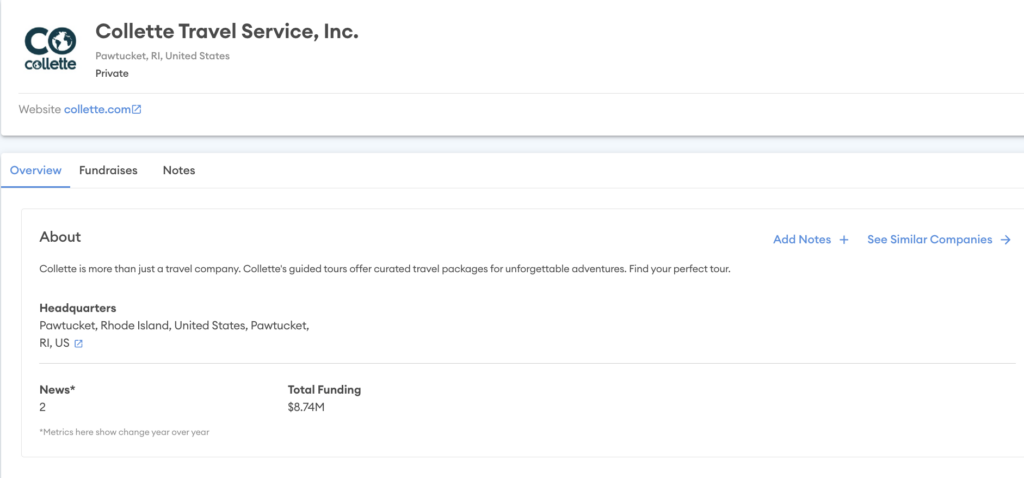Click the Private status label

pyautogui.click(x=112, y=73)
